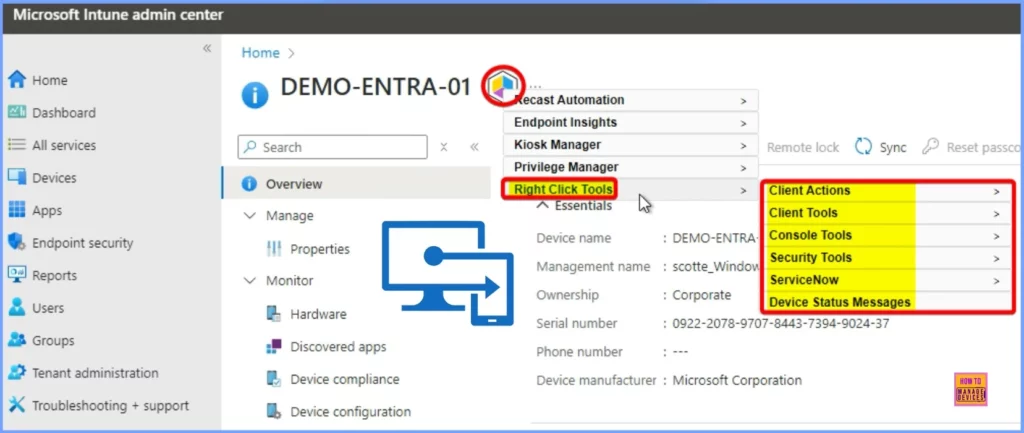Image resolution: width=1024 pixels, height=433 pixels.
Task: Select Client Actions in submenu
Action: coord(885,191)
